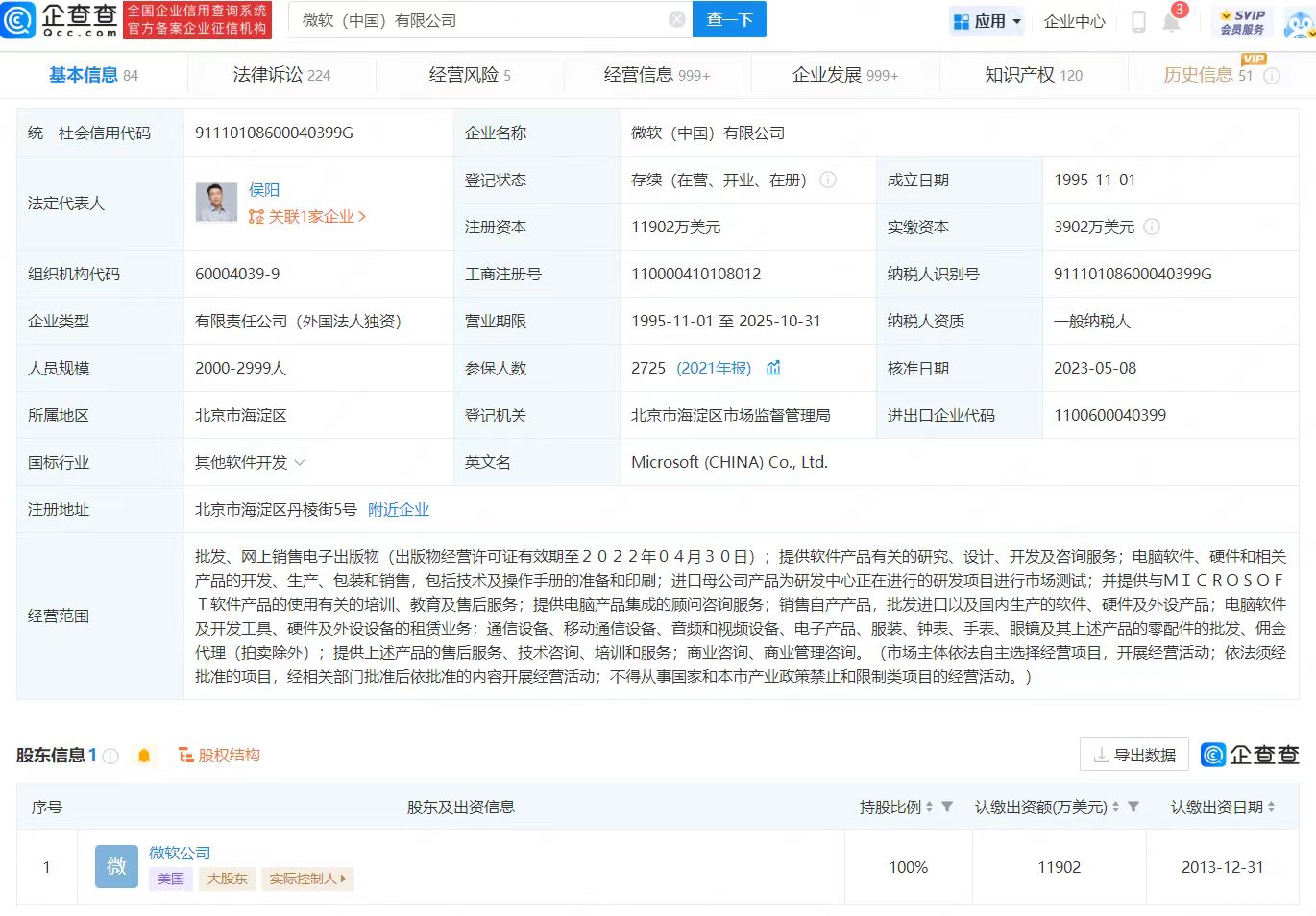
Task: Click the orange bell alert by 股东信息
Action: point(144,756)
